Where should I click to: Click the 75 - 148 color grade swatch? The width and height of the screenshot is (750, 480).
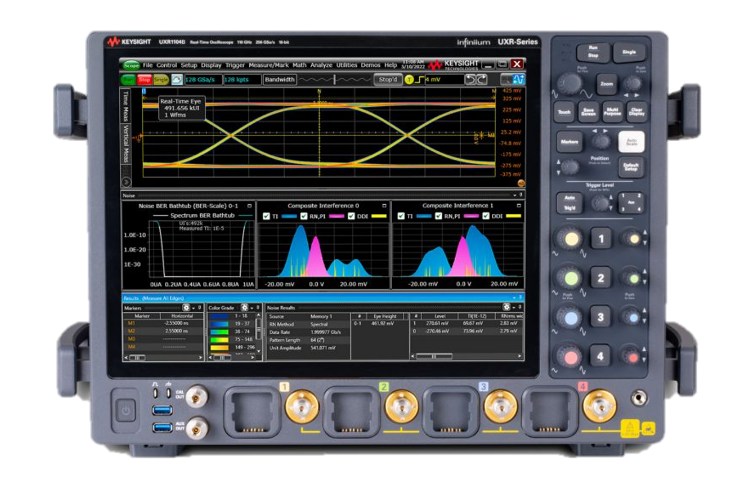(x=220, y=339)
